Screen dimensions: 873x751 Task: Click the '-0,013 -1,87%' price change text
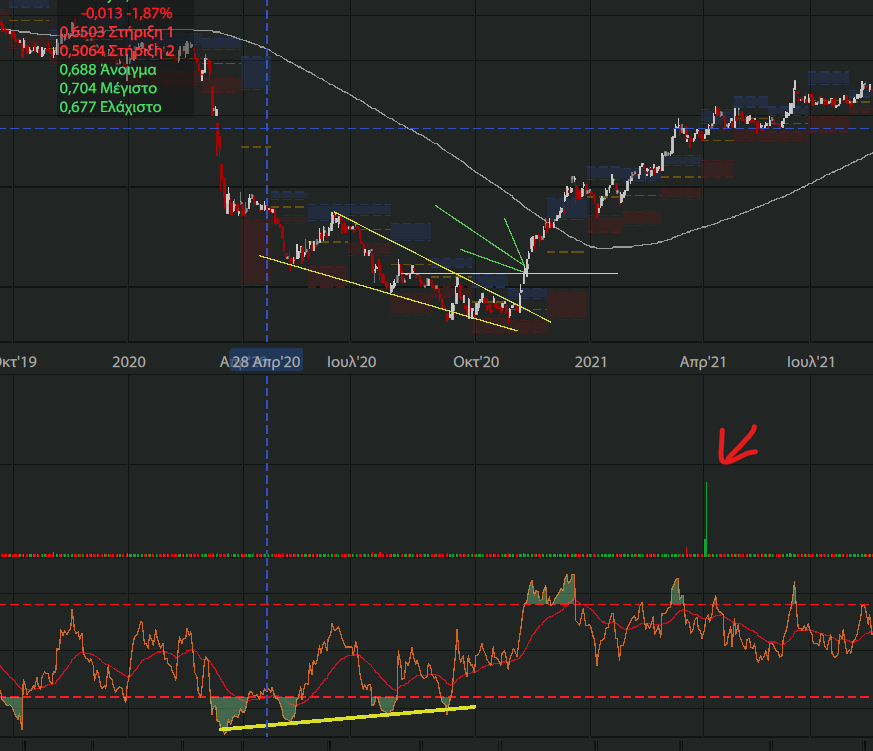coord(126,13)
